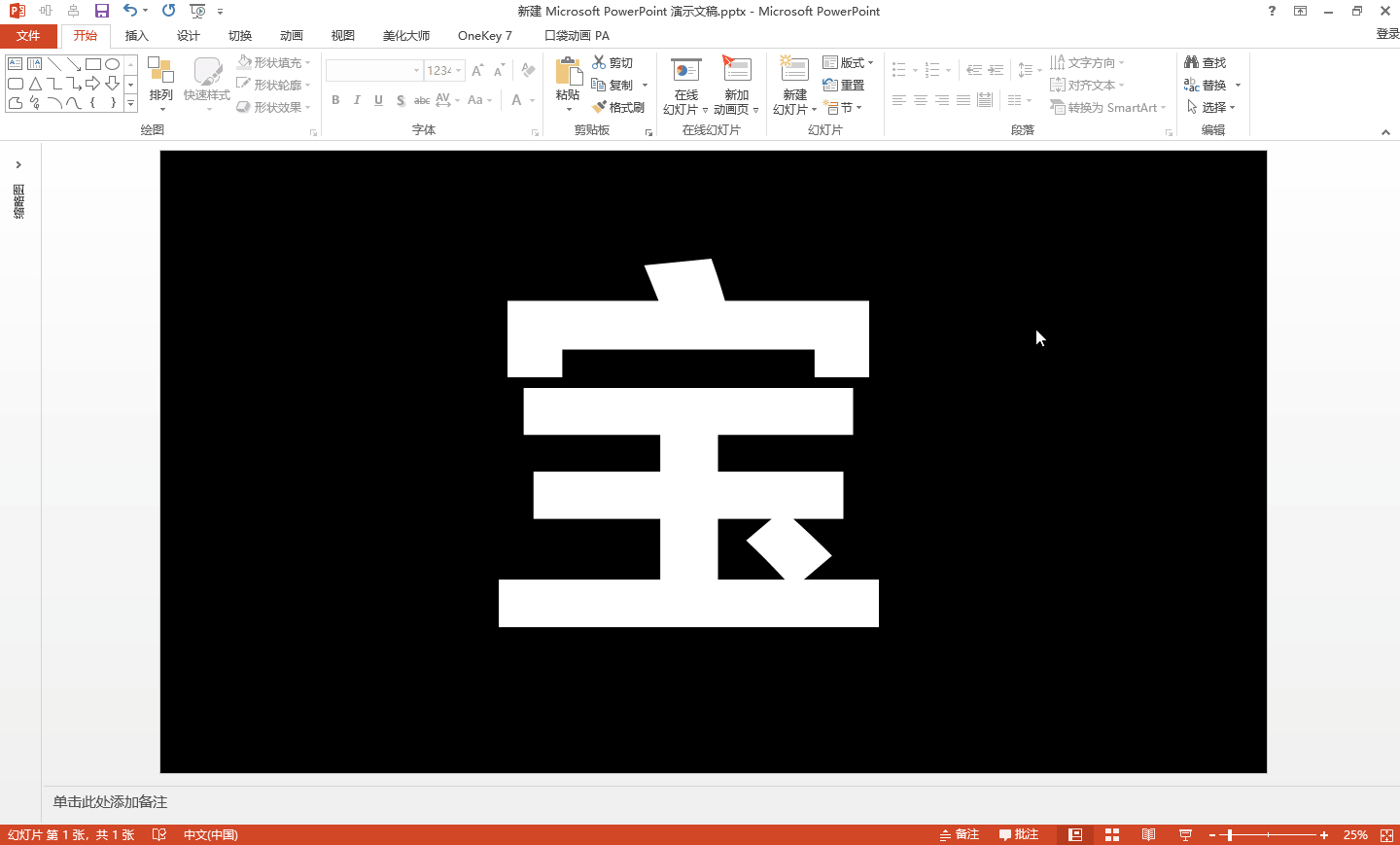Switch to the Insert (插入) tab
This screenshot has width=1400, height=845.
tap(137, 36)
